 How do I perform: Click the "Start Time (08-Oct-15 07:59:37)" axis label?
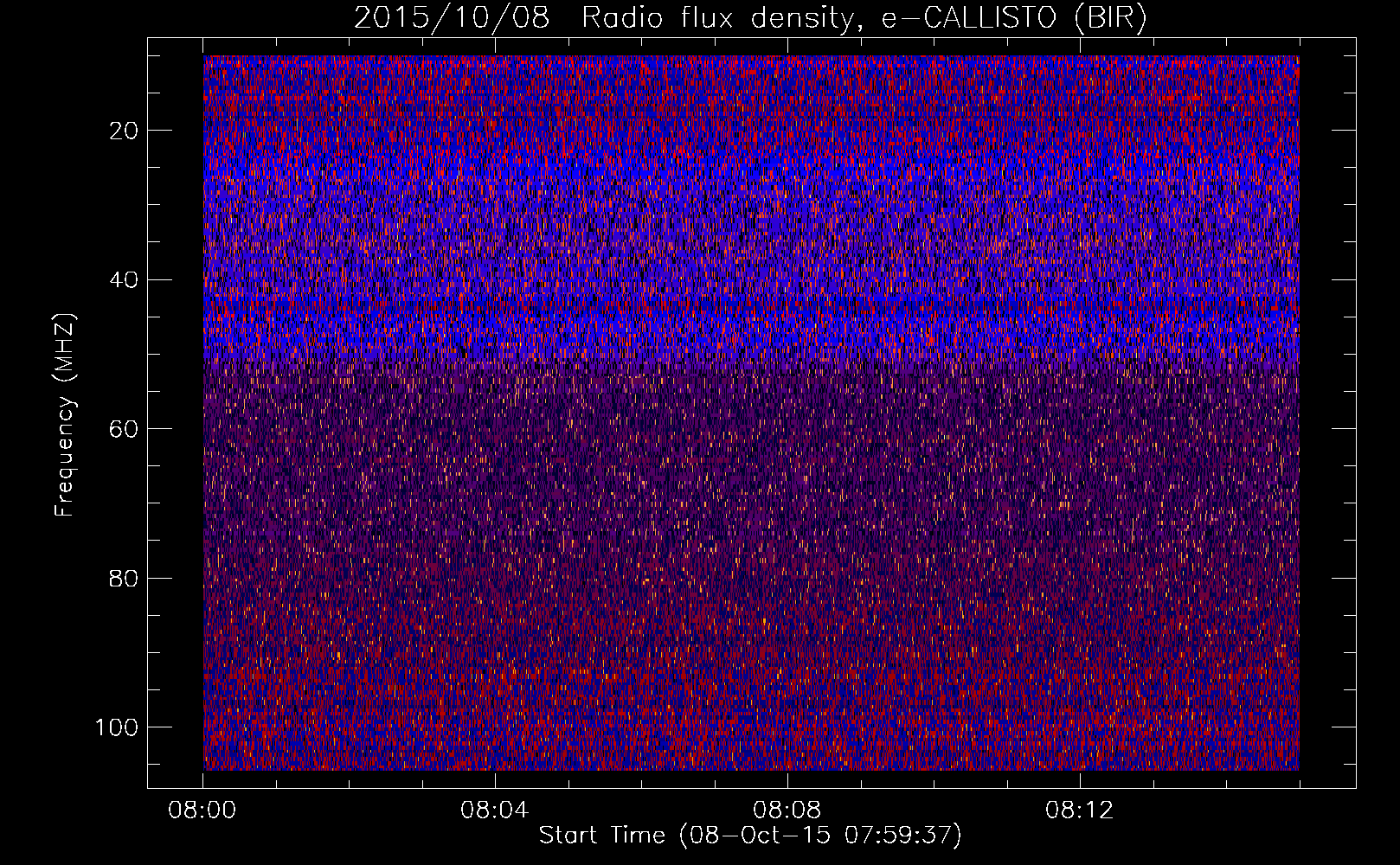pyautogui.click(x=750, y=836)
